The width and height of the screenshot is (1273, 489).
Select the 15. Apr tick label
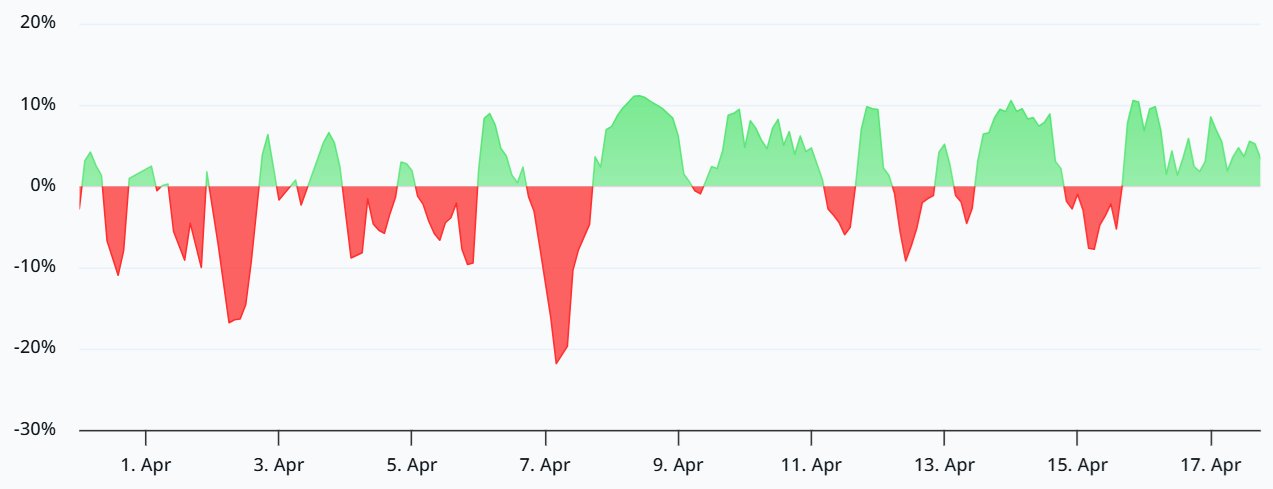point(1077,465)
